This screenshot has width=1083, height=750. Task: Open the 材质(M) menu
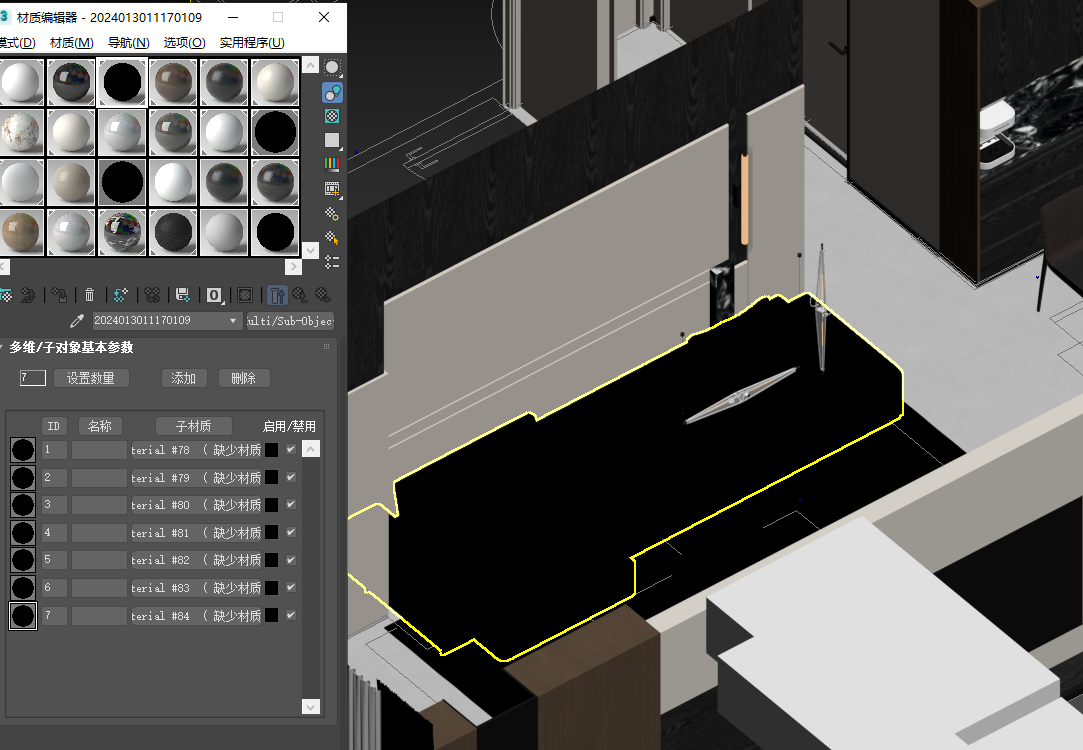(x=71, y=42)
